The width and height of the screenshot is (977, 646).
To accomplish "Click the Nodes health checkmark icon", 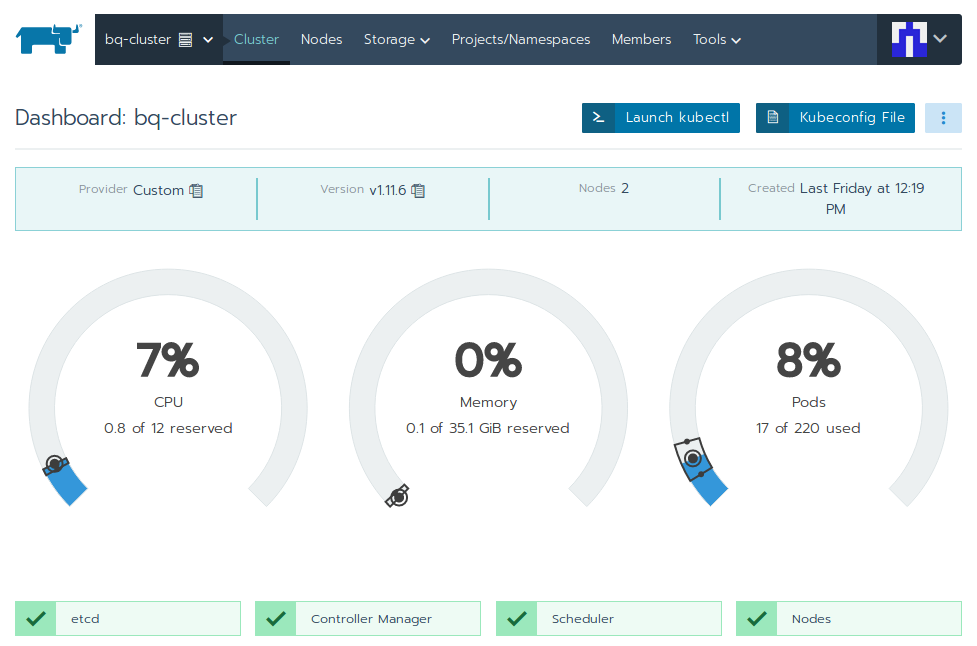I will (x=757, y=619).
